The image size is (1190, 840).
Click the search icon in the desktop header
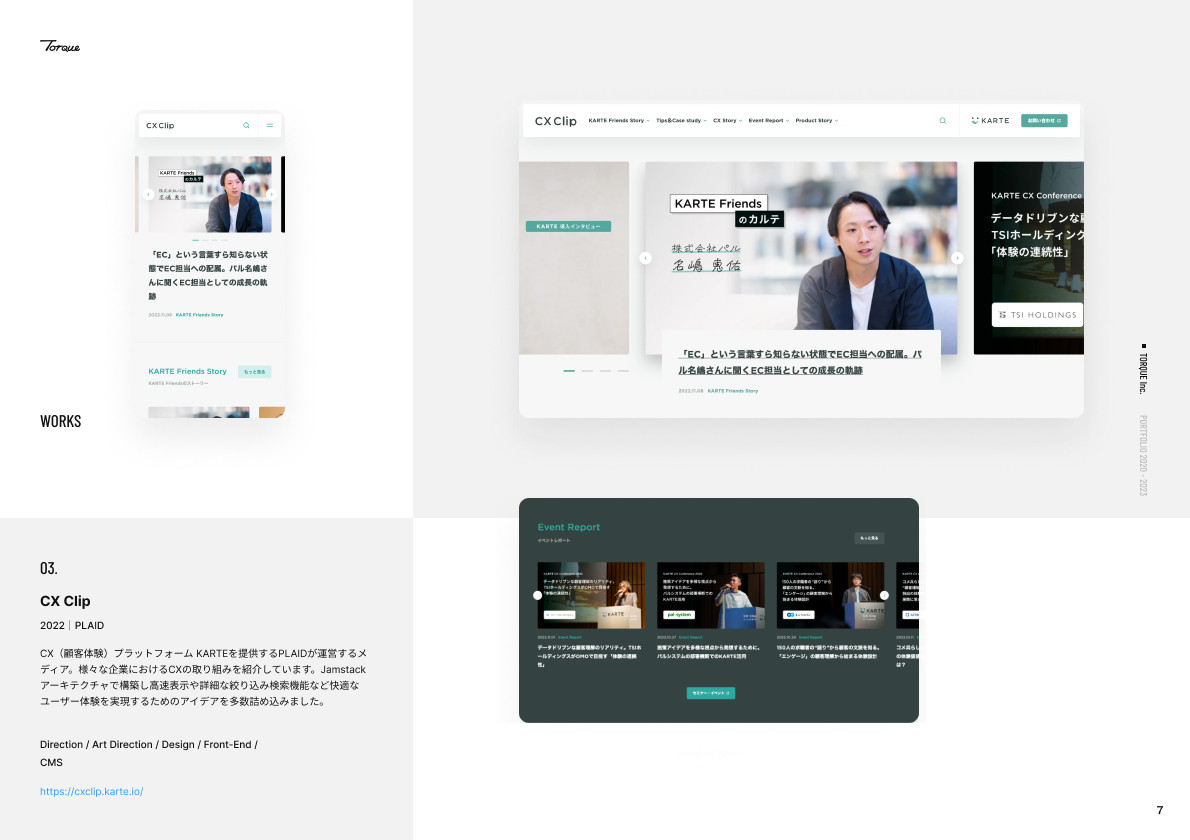coord(942,120)
